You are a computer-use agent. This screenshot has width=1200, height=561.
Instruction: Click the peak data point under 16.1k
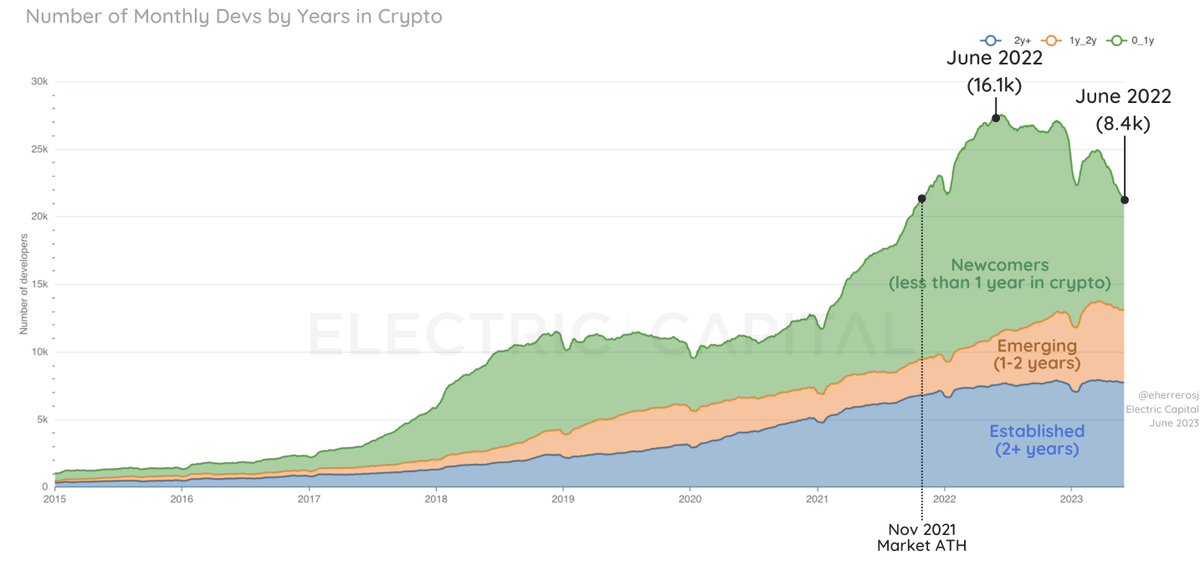tap(996, 118)
